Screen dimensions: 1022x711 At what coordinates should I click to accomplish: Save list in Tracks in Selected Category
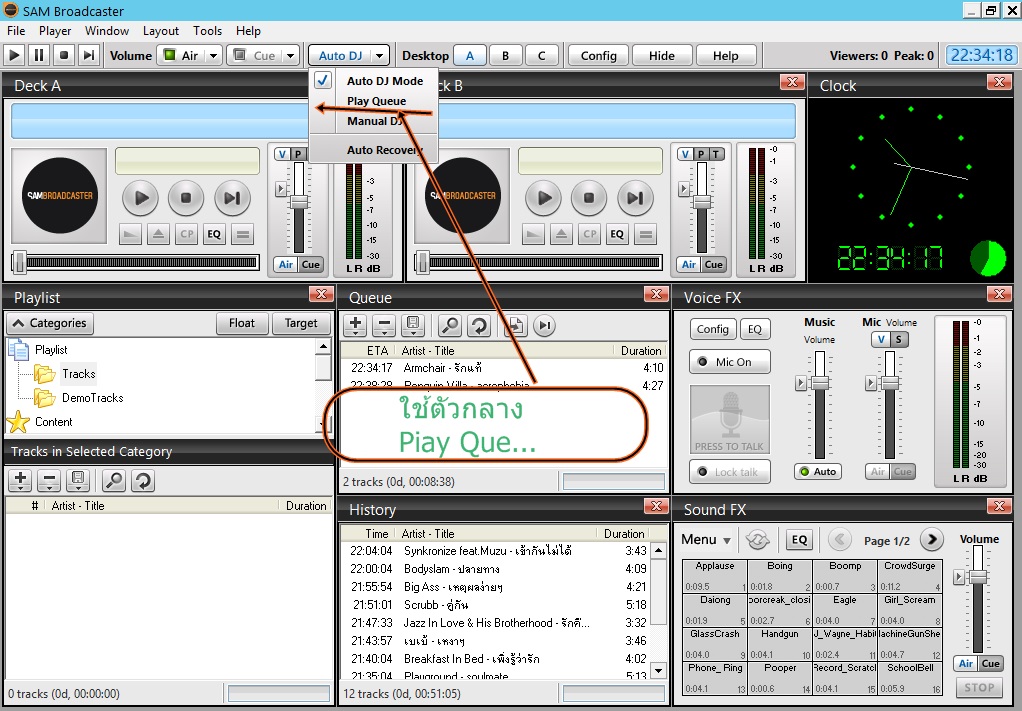[x=78, y=480]
